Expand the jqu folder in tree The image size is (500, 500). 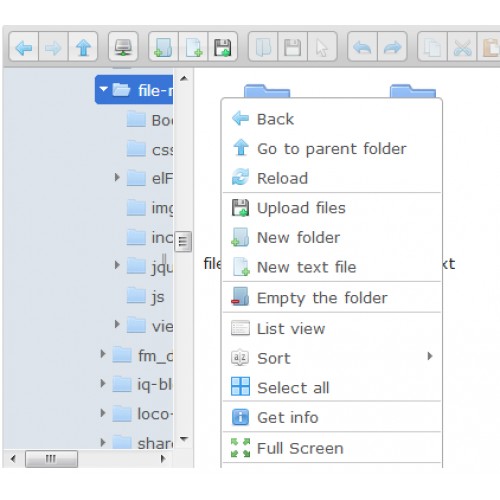[117, 265]
